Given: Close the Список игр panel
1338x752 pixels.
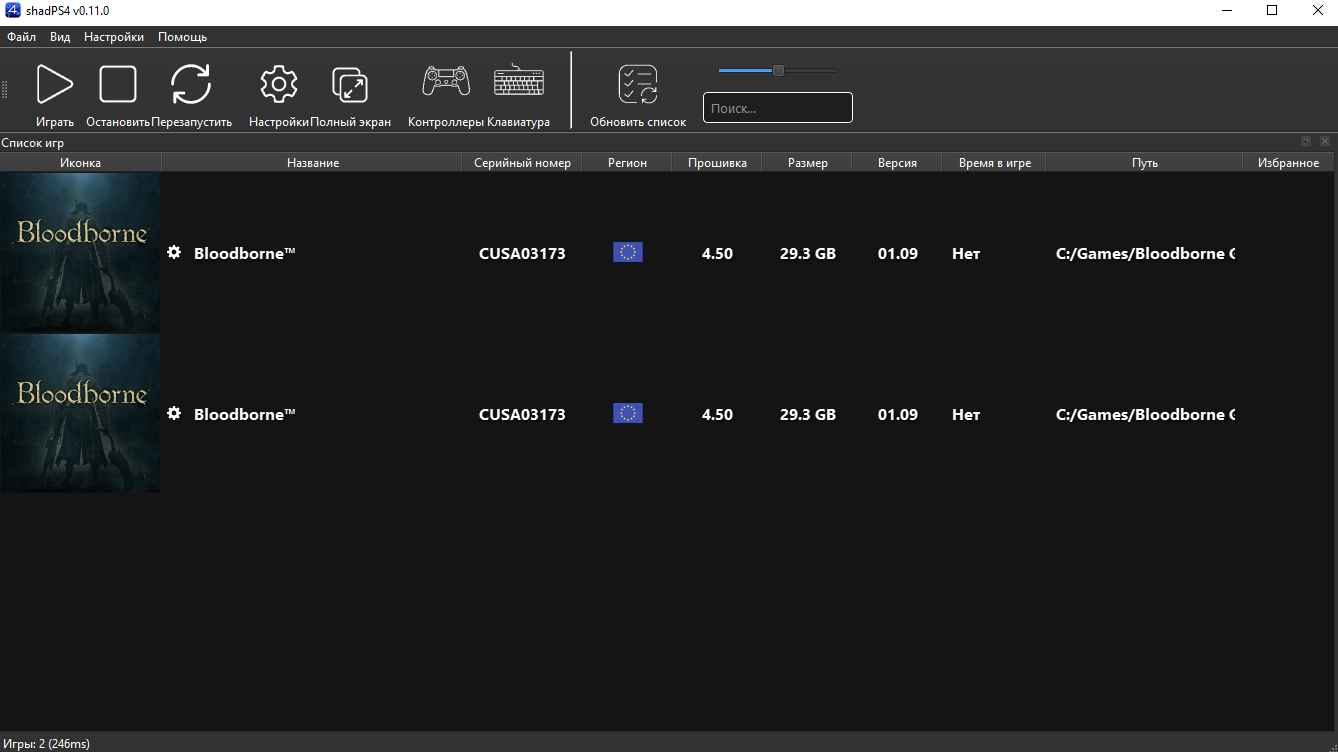Looking at the screenshot, I should (1325, 142).
